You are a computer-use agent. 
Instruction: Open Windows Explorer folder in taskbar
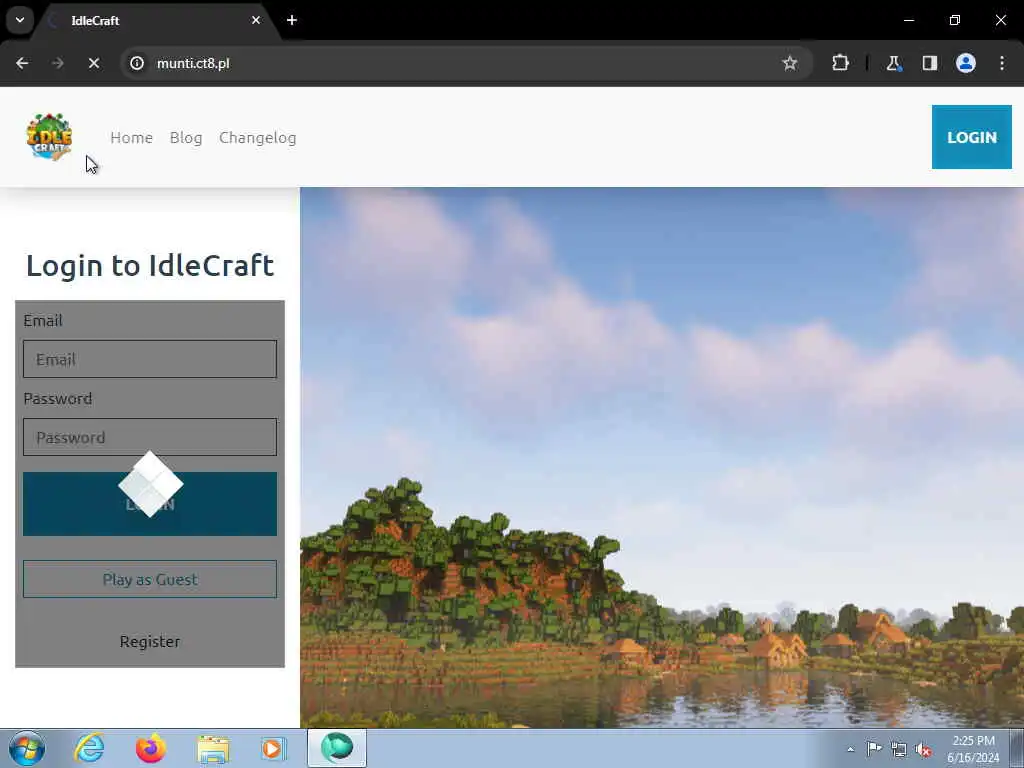[213, 748]
